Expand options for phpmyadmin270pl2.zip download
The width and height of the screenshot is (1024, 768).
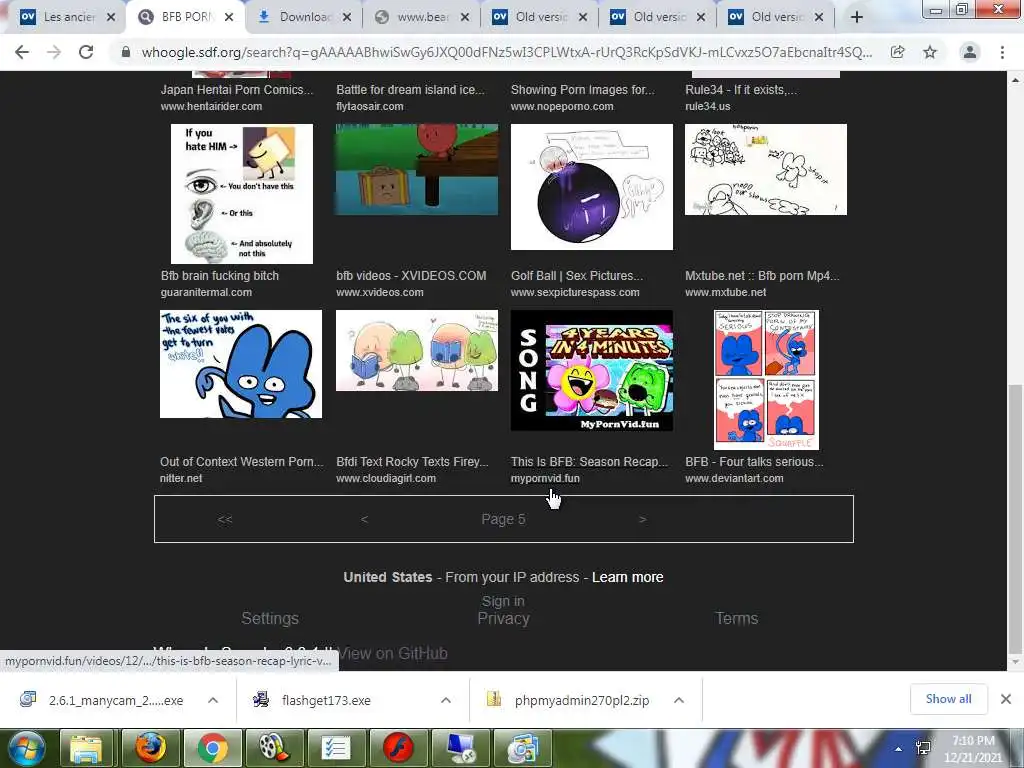pyautogui.click(x=679, y=700)
